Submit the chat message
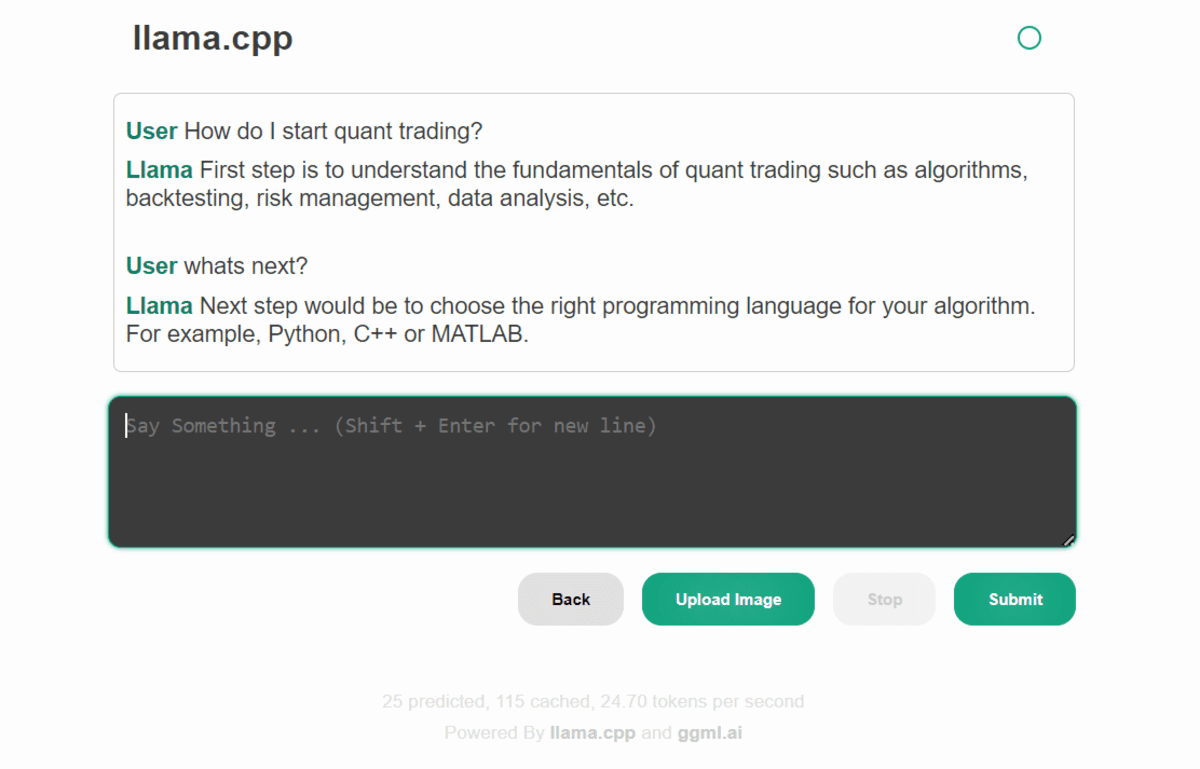Image resolution: width=1200 pixels, height=769 pixels. tap(1015, 599)
